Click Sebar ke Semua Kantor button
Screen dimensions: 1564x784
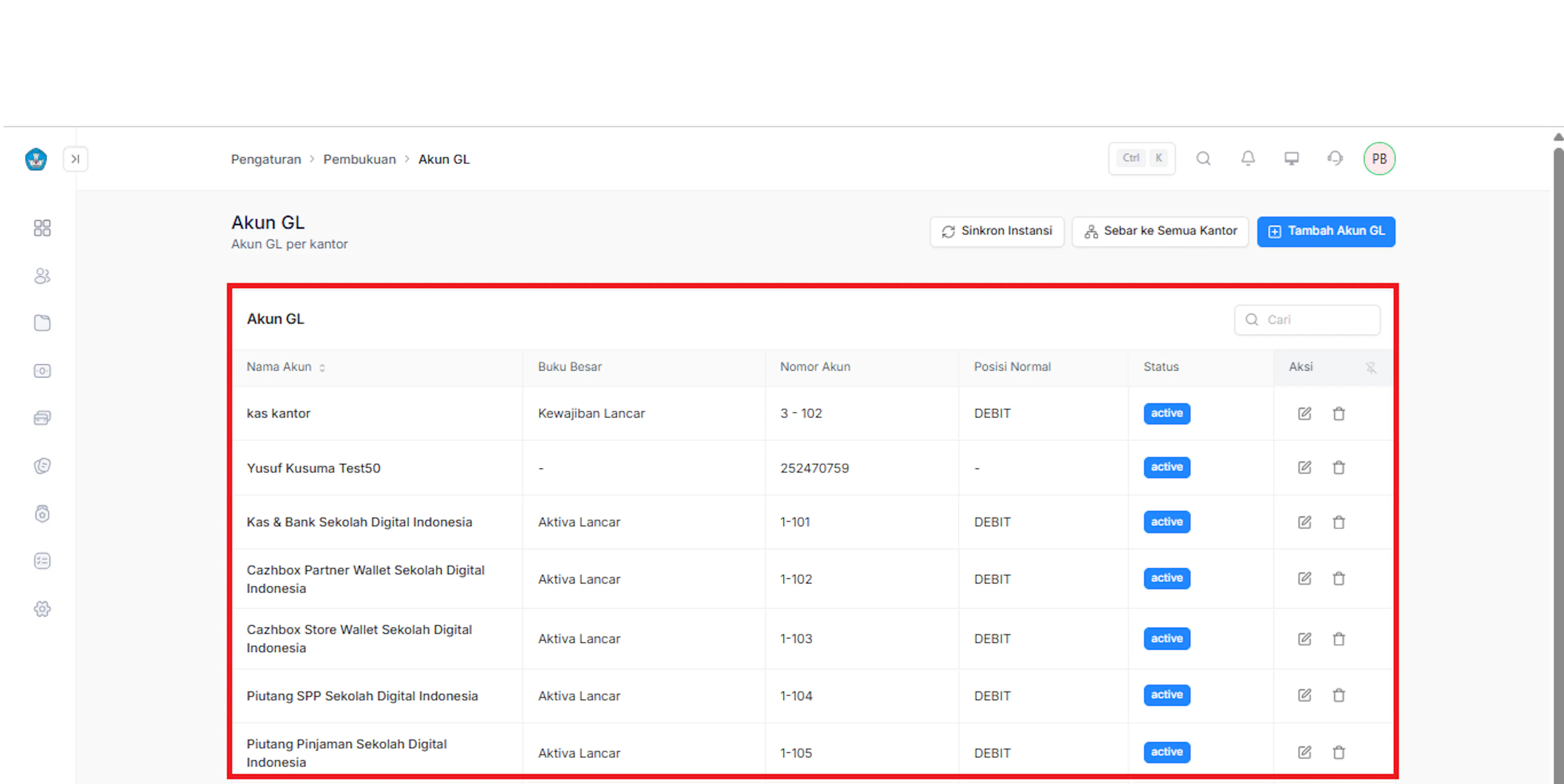pyautogui.click(x=1160, y=231)
